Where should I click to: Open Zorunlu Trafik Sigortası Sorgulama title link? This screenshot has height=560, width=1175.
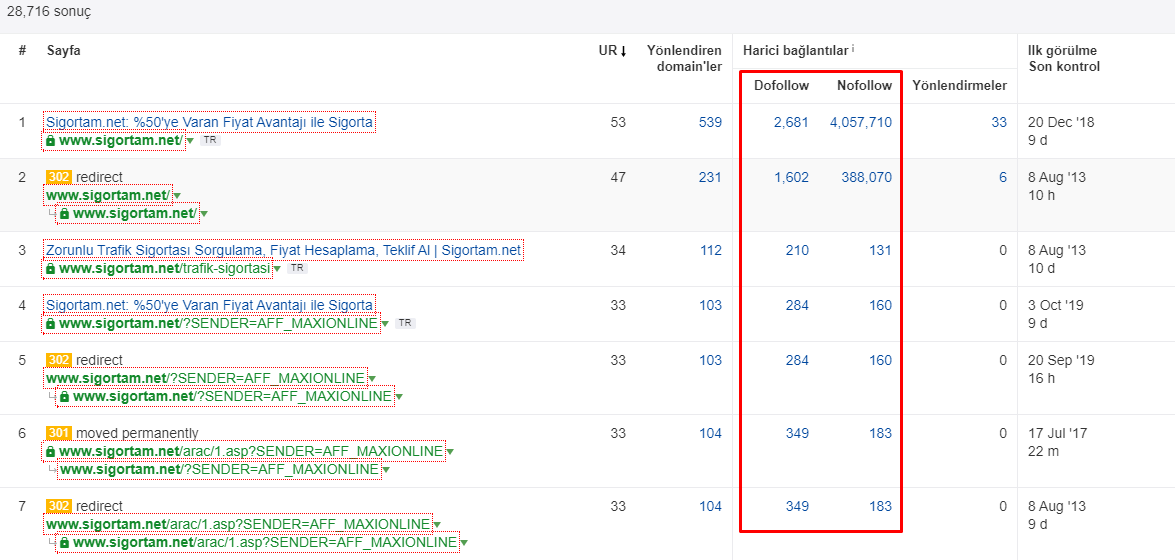283,250
